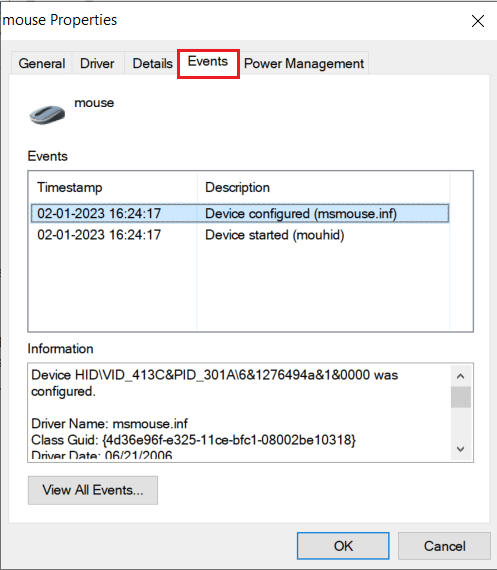Switch to the General tab
This screenshot has width=497, height=570.
pos(42,63)
